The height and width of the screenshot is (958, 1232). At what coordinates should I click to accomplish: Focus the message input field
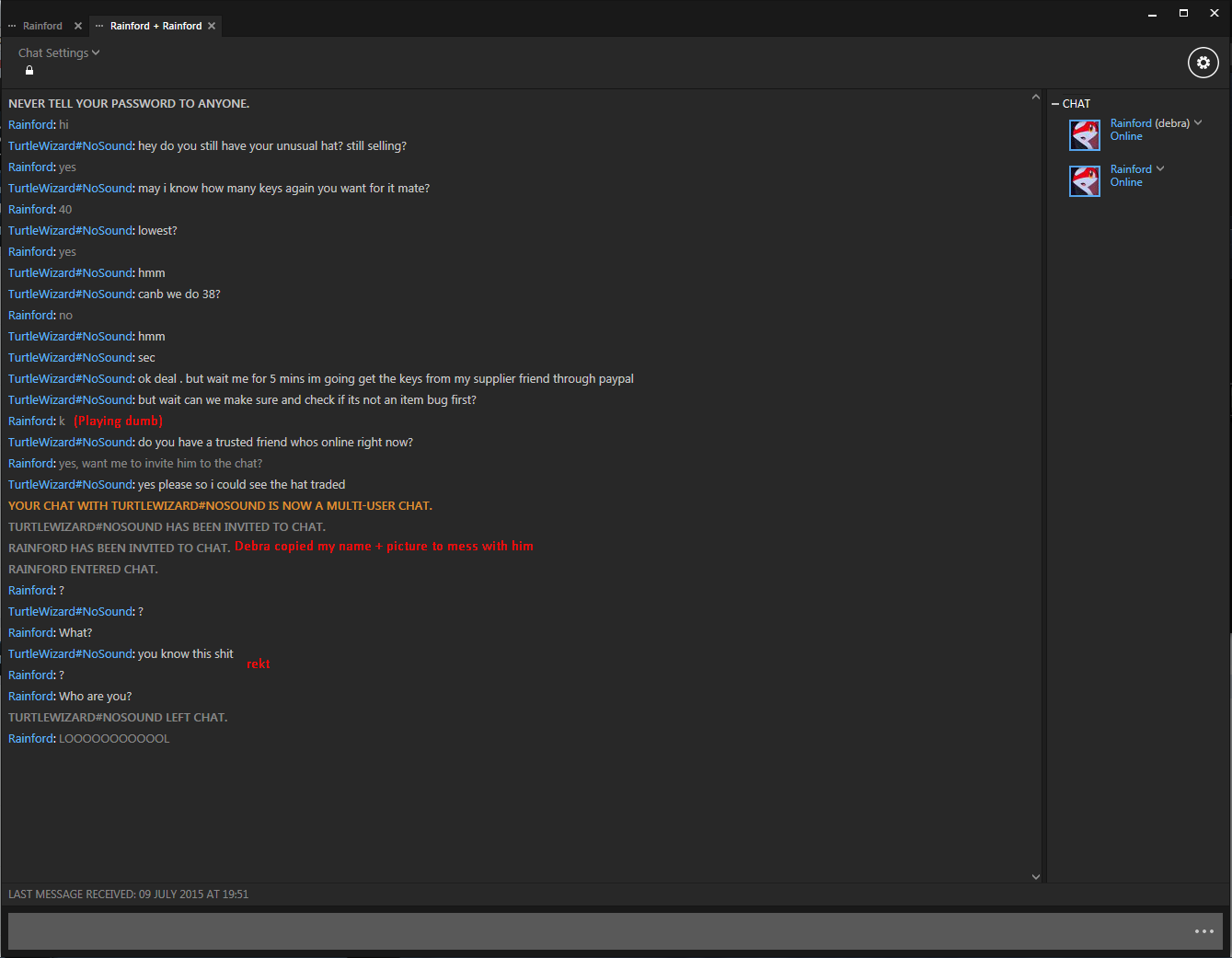coord(598,931)
